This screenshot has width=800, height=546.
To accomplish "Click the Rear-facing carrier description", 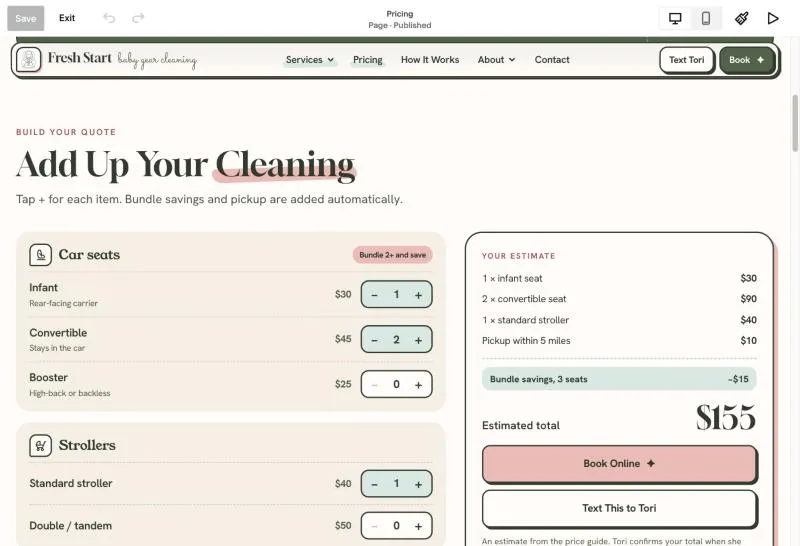I will tap(63, 303).
